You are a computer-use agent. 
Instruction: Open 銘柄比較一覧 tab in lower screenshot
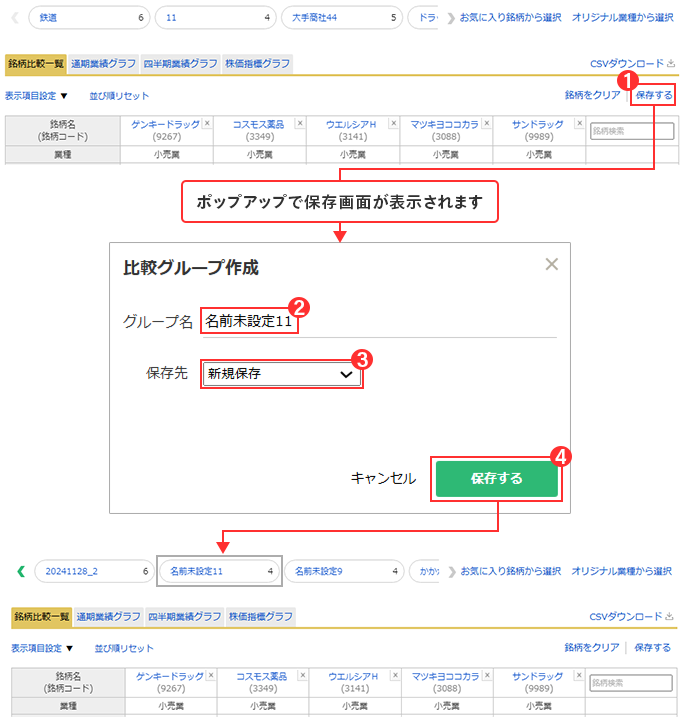coord(41,616)
